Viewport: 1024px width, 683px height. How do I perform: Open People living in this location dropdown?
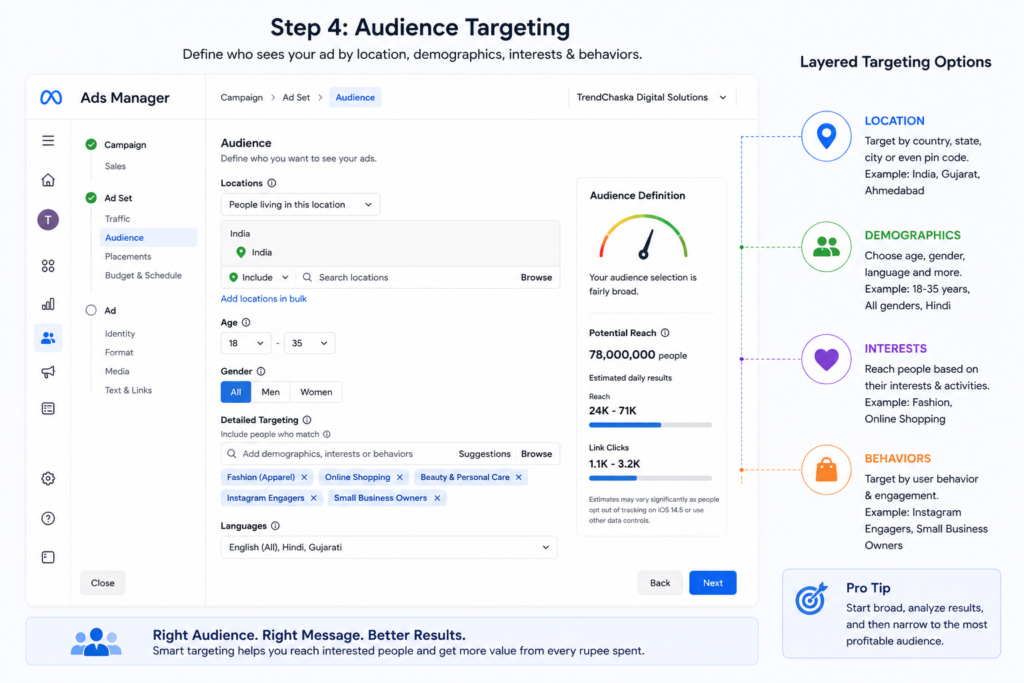[300, 204]
